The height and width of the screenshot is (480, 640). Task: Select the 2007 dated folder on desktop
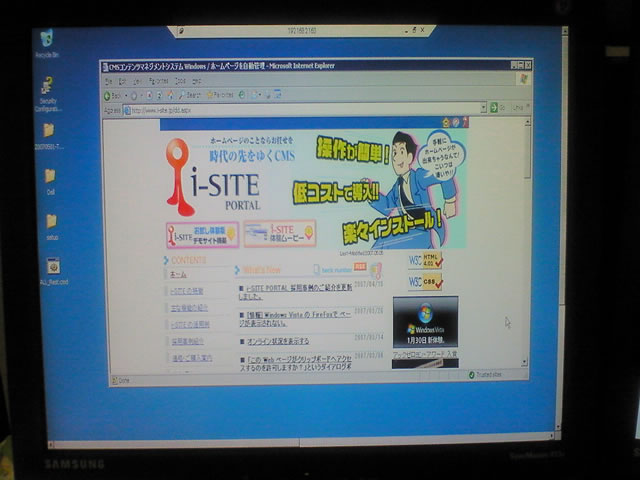tap(49, 137)
